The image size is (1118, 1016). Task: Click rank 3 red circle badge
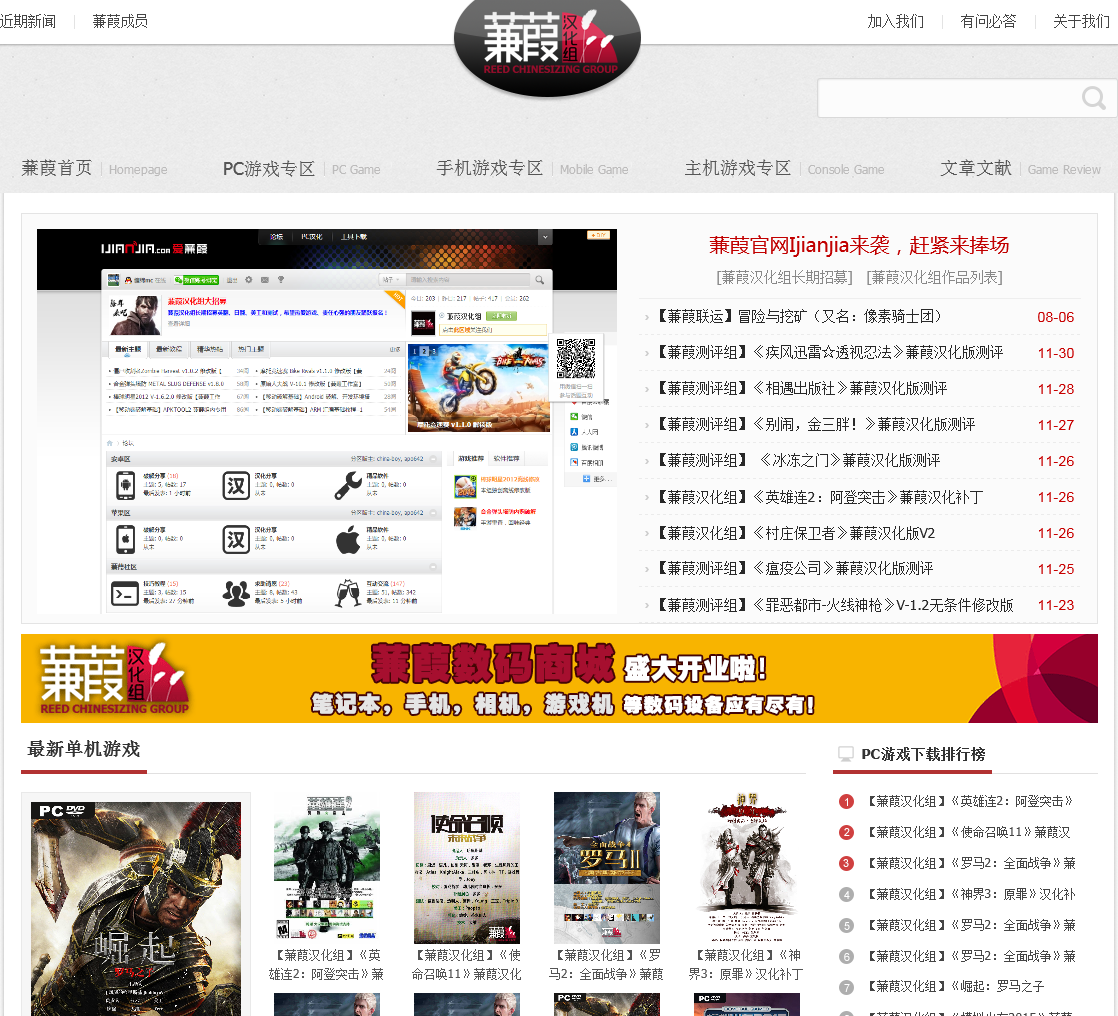pyautogui.click(x=846, y=863)
